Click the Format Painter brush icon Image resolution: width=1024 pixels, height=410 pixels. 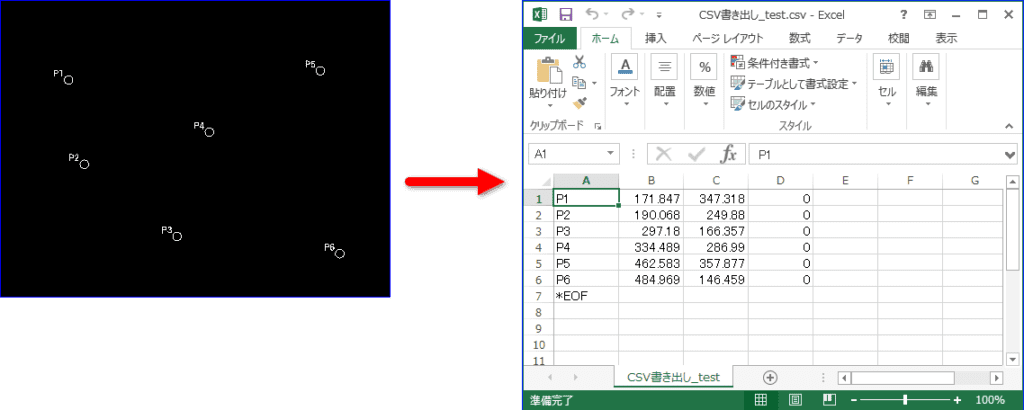pos(579,103)
